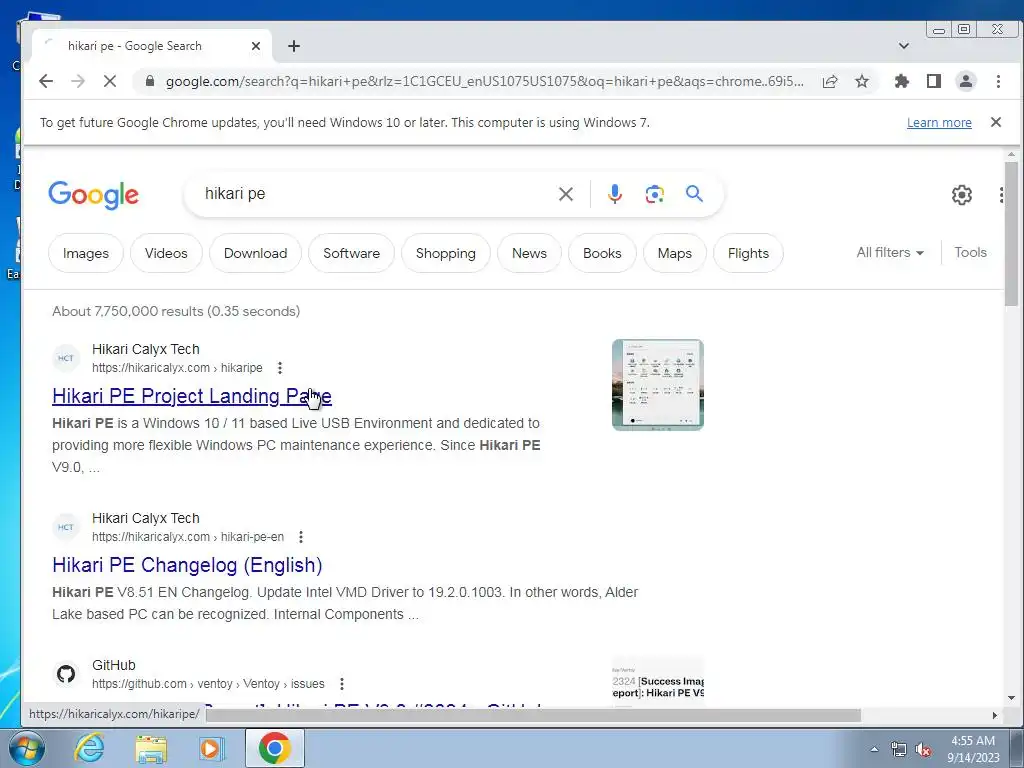Clear the search box text
This screenshot has width=1024, height=768.
point(566,194)
